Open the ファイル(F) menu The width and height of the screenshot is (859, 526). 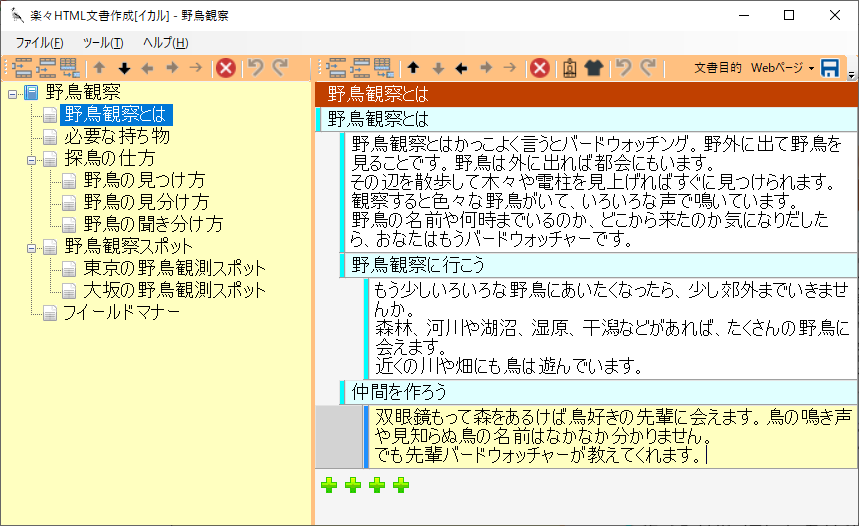[x=39, y=42]
